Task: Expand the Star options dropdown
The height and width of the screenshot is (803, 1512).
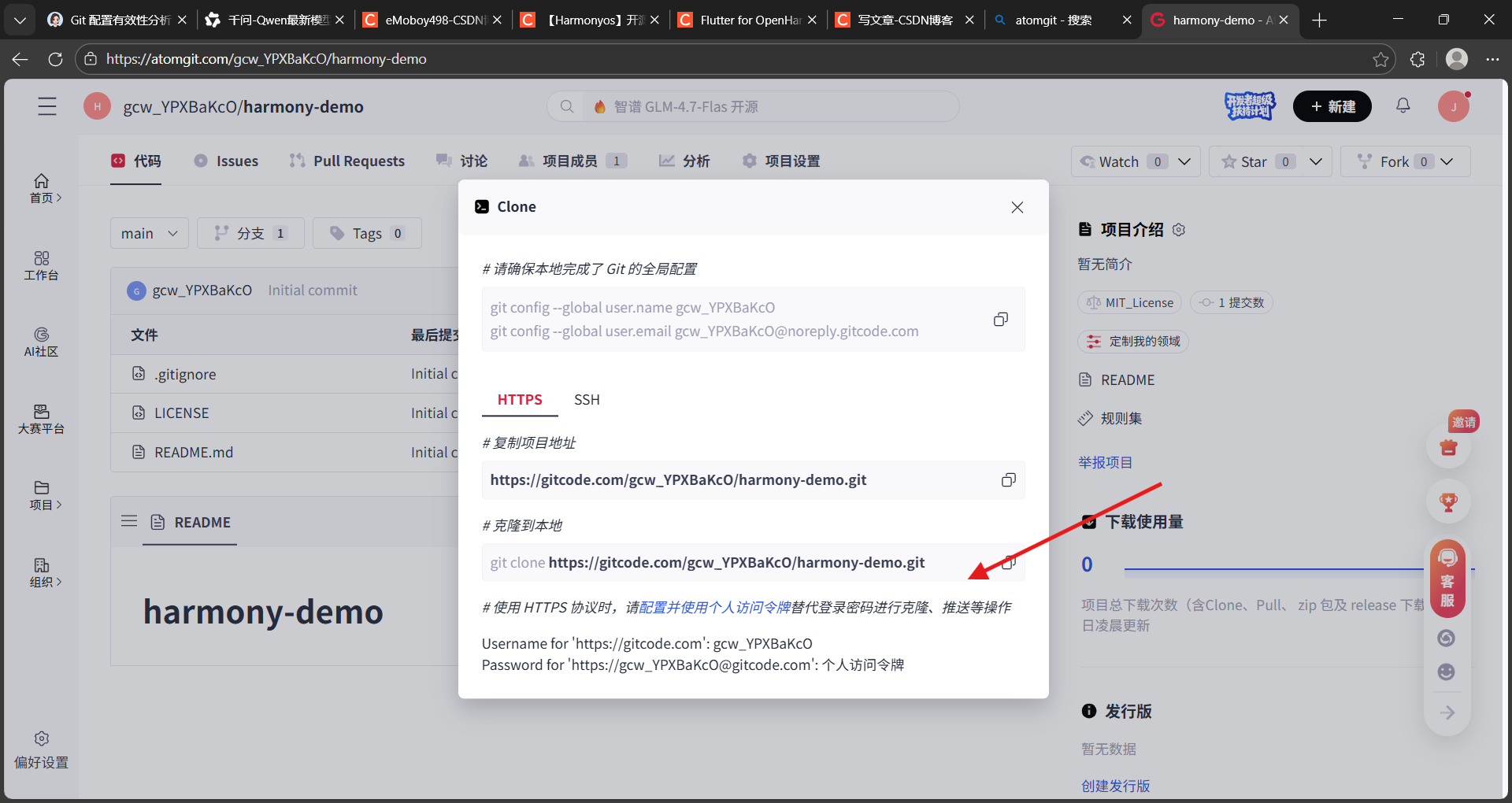Action: click(1315, 161)
